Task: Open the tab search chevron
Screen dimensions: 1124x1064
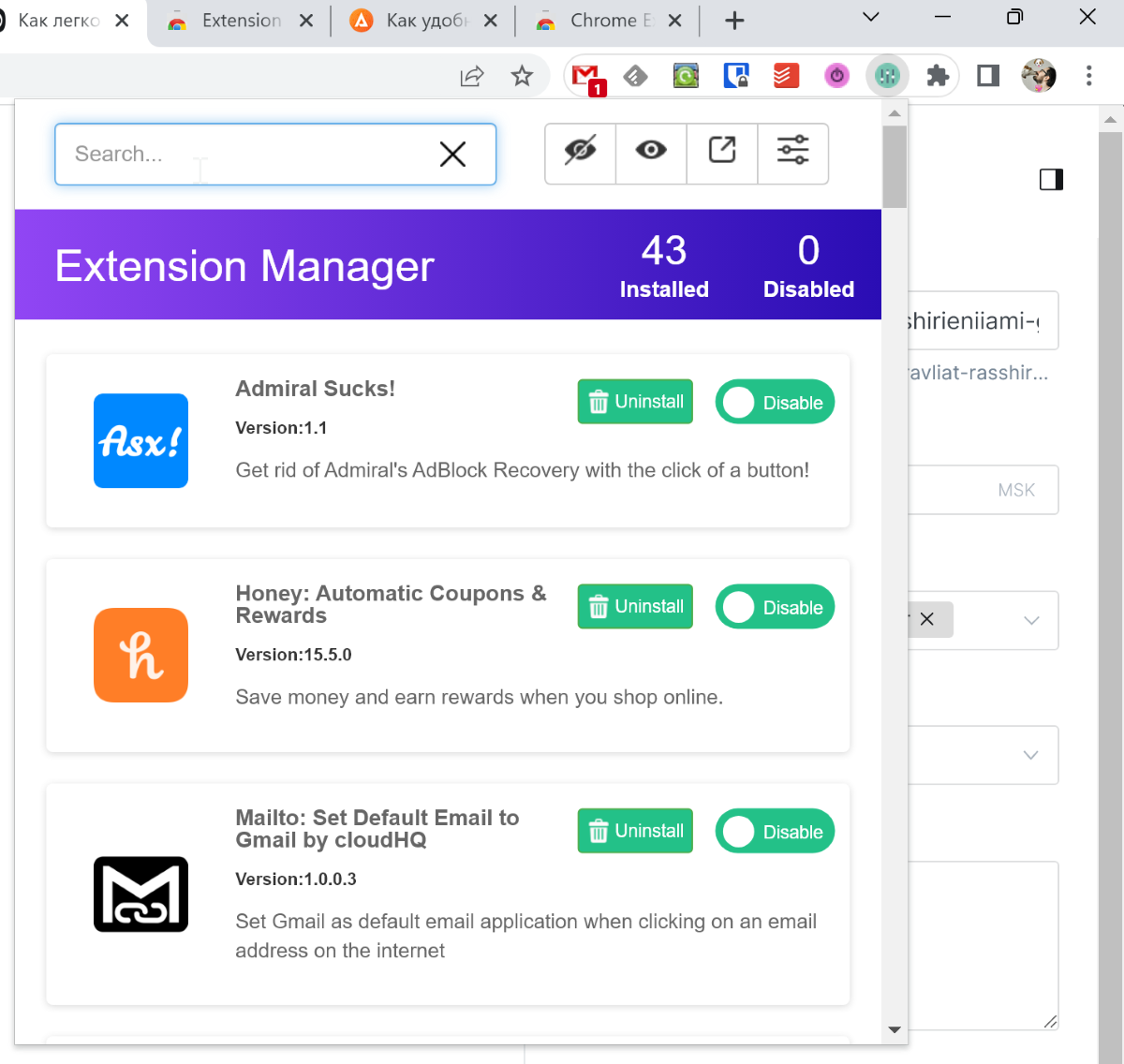Action: [871, 17]
